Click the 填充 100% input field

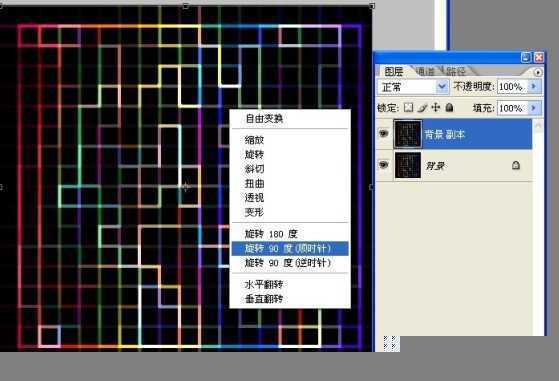[512, 108]
